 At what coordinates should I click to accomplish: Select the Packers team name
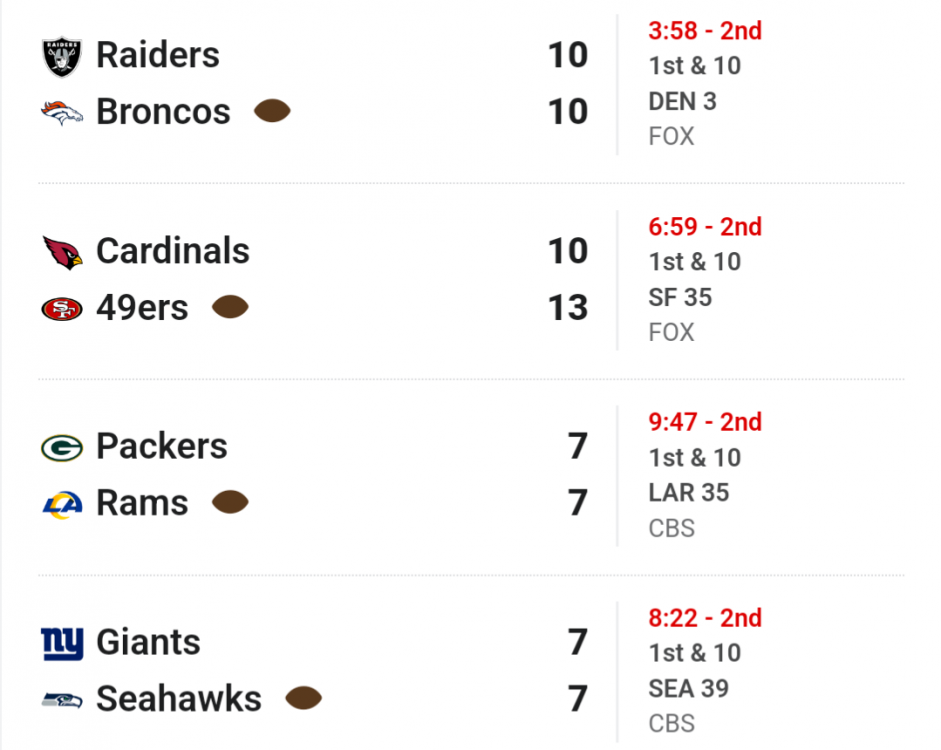pyautogui.click(x=161, y=446)
